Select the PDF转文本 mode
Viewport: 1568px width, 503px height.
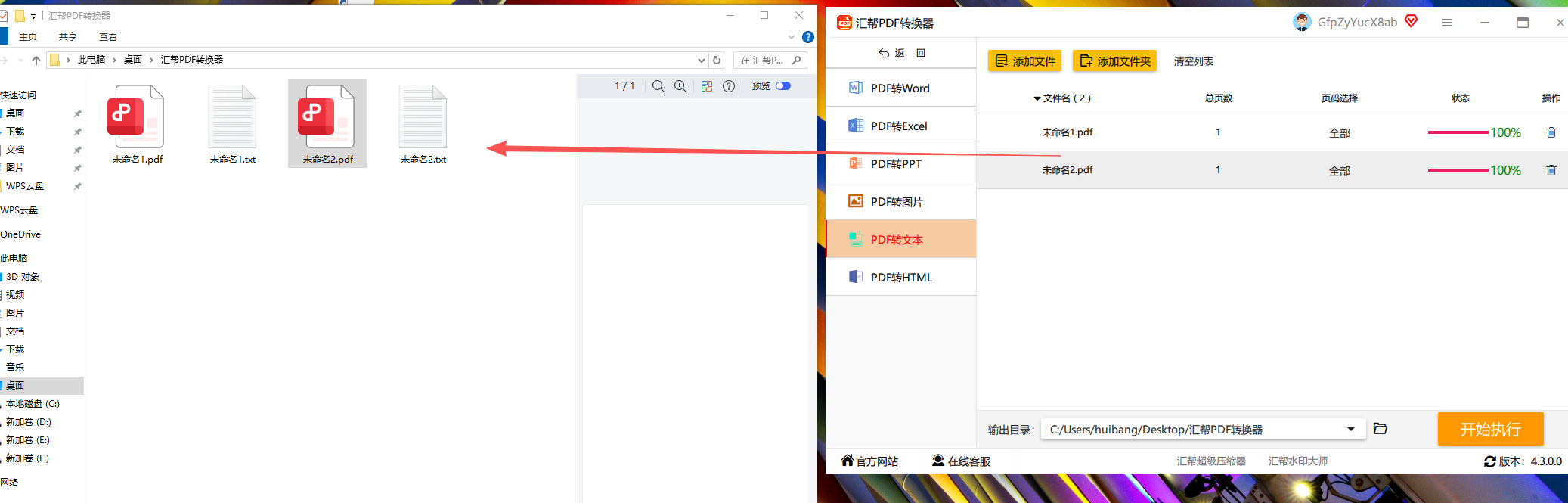coord(900,239)
